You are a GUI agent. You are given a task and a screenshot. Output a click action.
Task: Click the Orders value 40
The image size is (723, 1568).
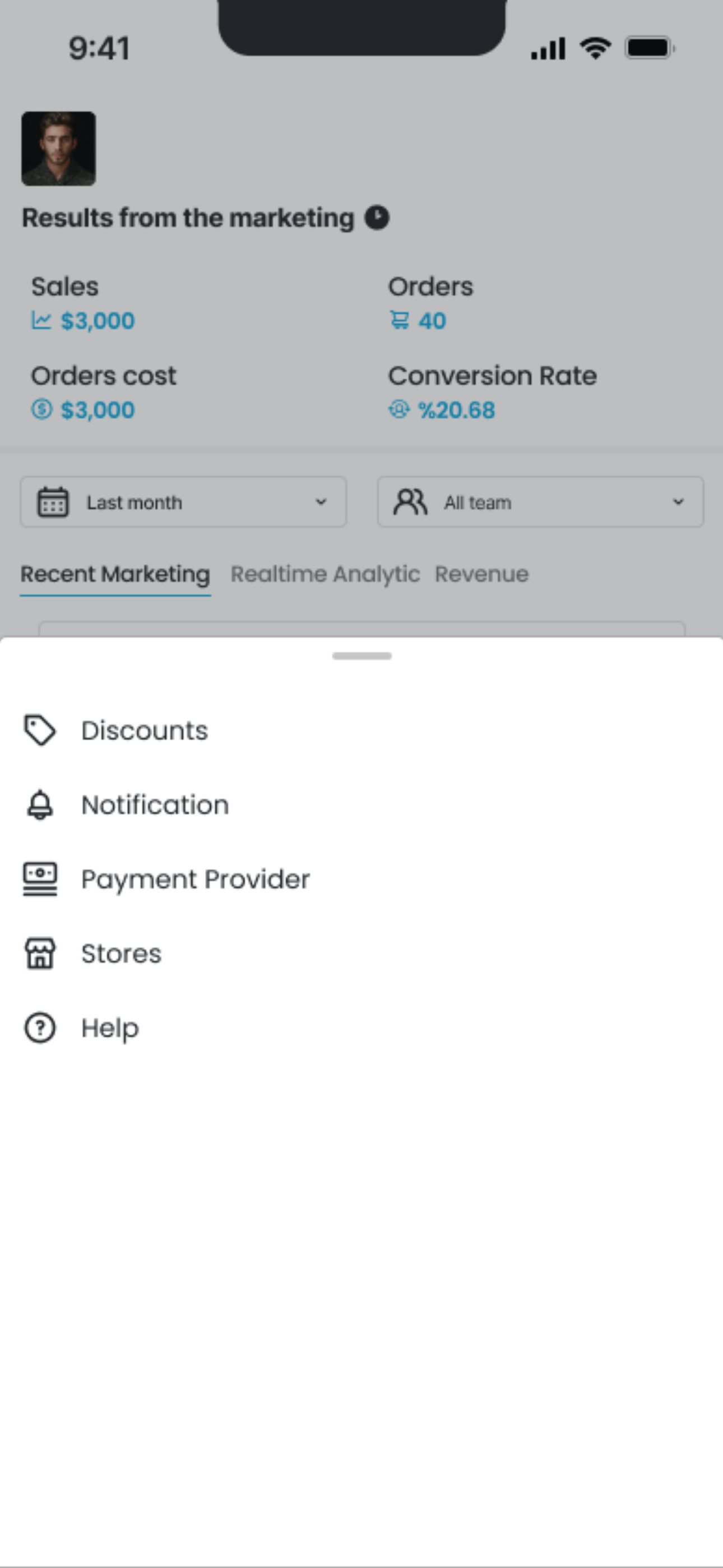432,321
